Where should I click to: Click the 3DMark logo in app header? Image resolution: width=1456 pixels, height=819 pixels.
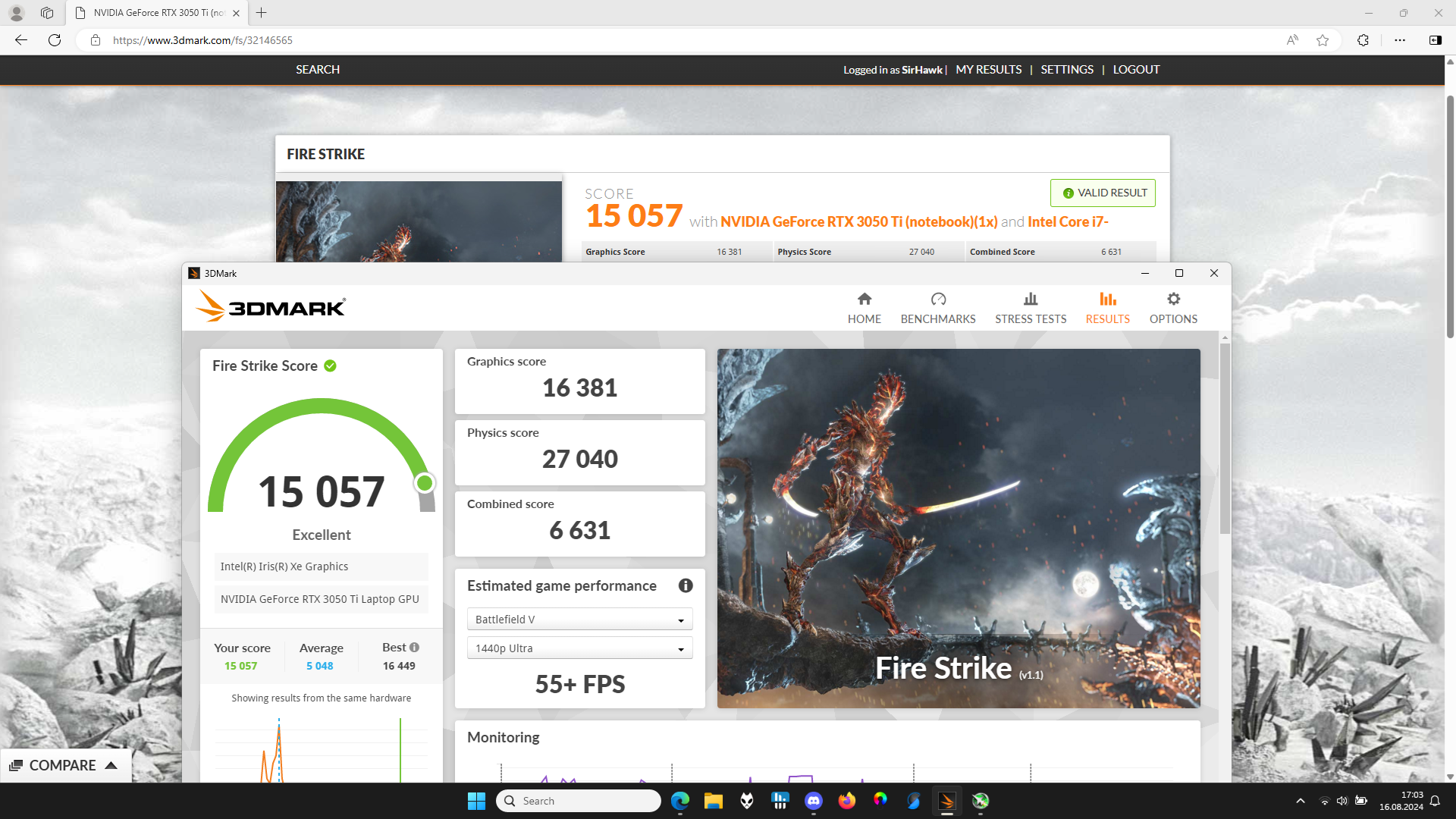271,306
